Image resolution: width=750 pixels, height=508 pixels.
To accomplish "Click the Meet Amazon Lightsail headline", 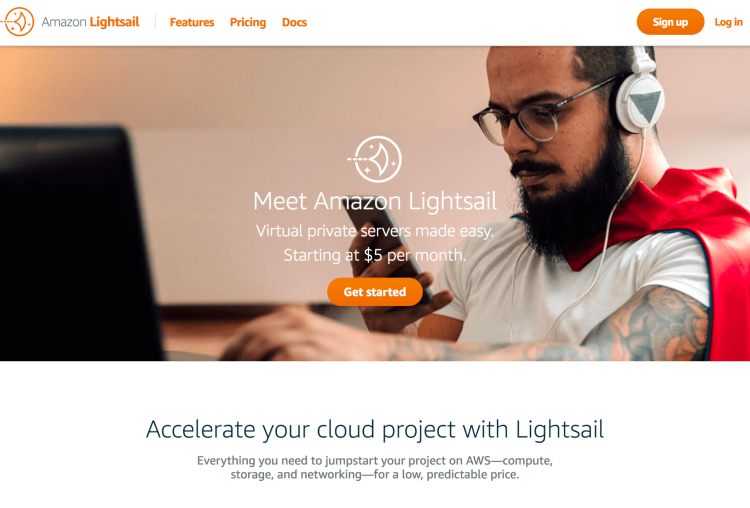I will [375, 201].
